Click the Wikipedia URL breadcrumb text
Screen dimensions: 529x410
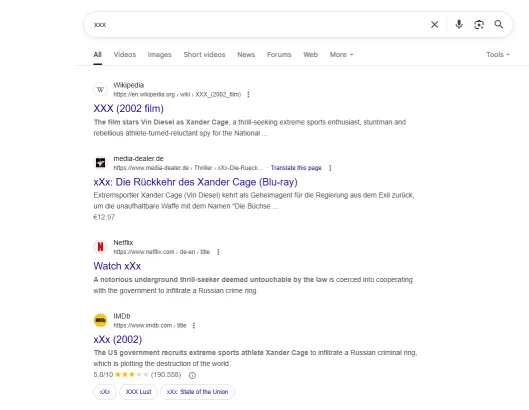[x=177, y=94]
